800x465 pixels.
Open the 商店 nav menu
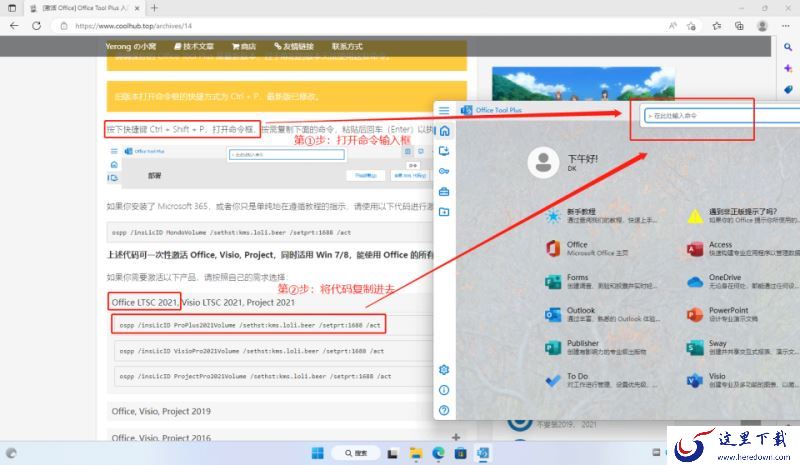(x=243, y=46)
